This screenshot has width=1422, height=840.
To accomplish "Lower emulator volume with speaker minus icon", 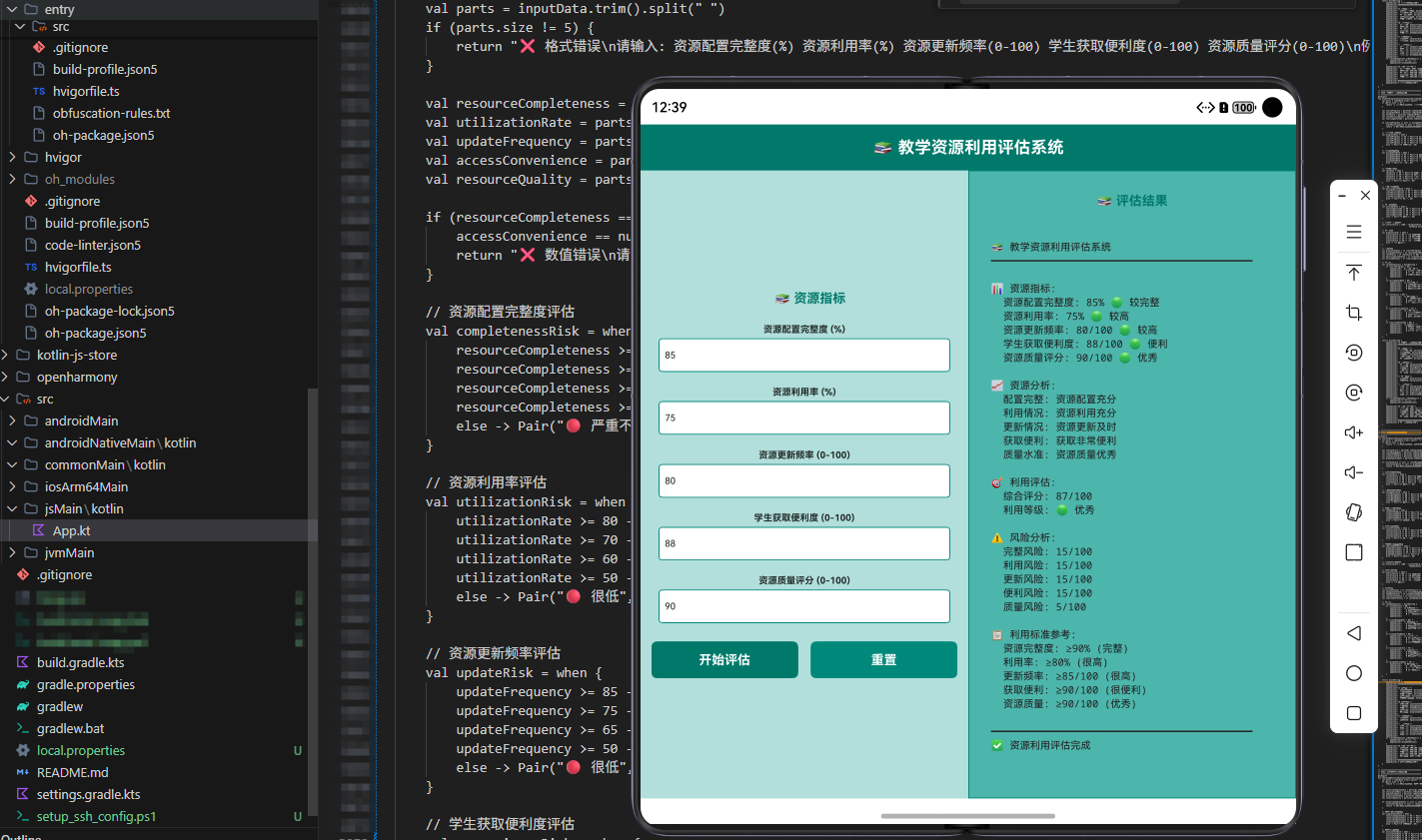I will pyautogui.click(x=1354, y=472).
